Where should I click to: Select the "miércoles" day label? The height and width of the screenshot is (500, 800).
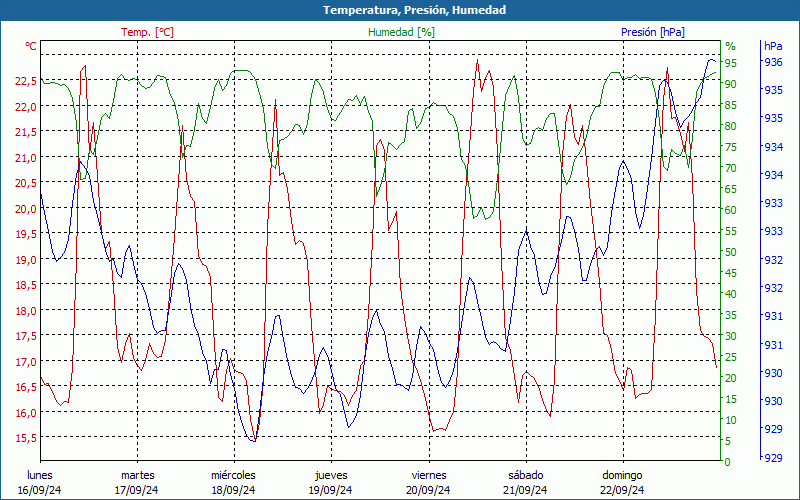pyautogui.click(x=234, y=476)
